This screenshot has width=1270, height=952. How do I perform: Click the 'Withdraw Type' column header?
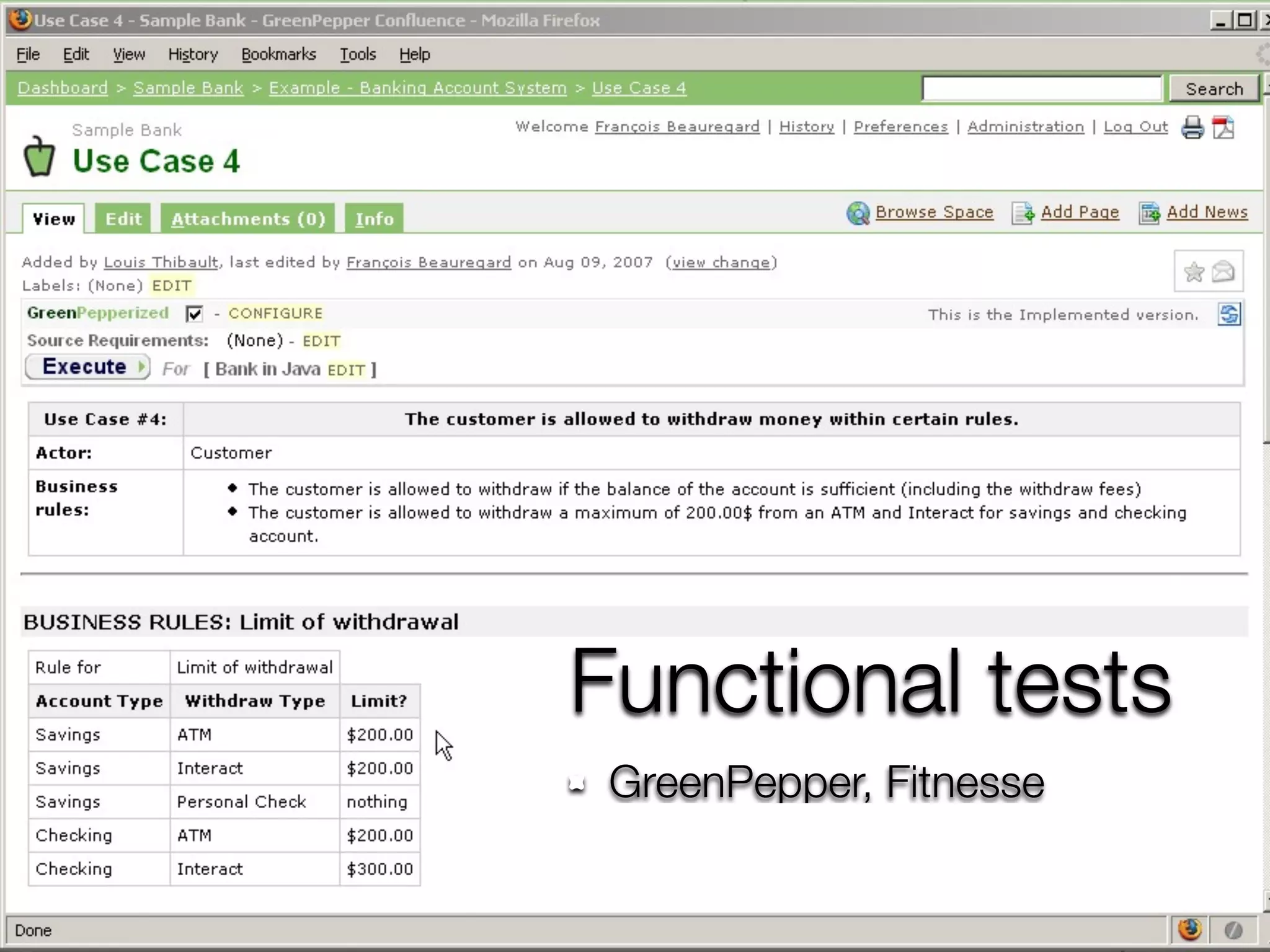coord(255,701)
